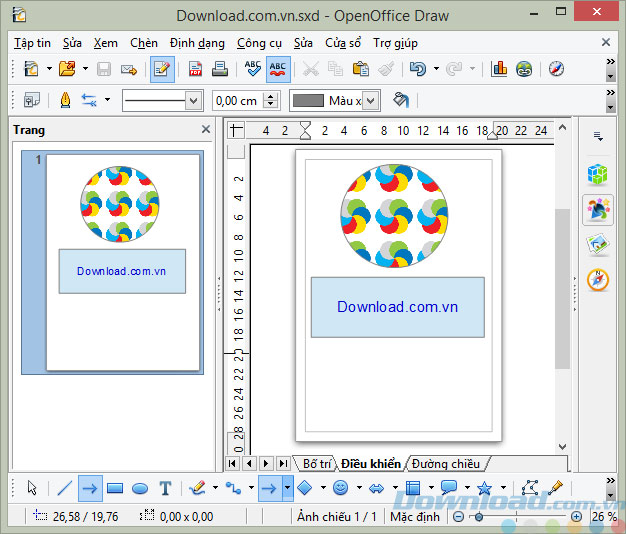Click the Cut scissors icon
This screenshot has width=626, height=534.
[x=311, y=69]
